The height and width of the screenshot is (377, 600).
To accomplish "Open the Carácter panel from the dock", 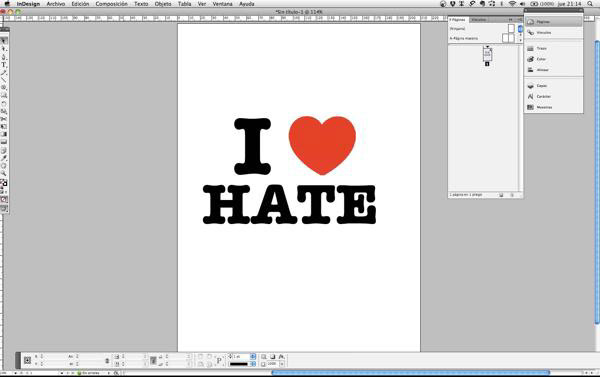I will coord(553,96).
